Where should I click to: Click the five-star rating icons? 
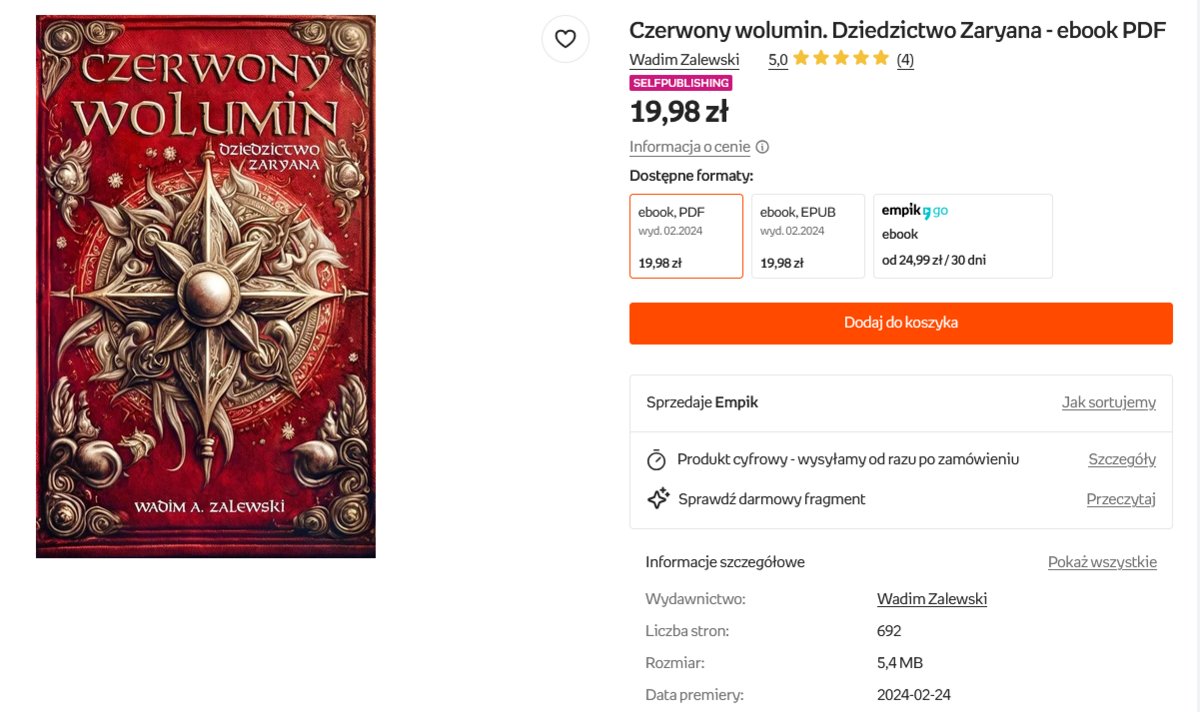[x=841, y=59]
